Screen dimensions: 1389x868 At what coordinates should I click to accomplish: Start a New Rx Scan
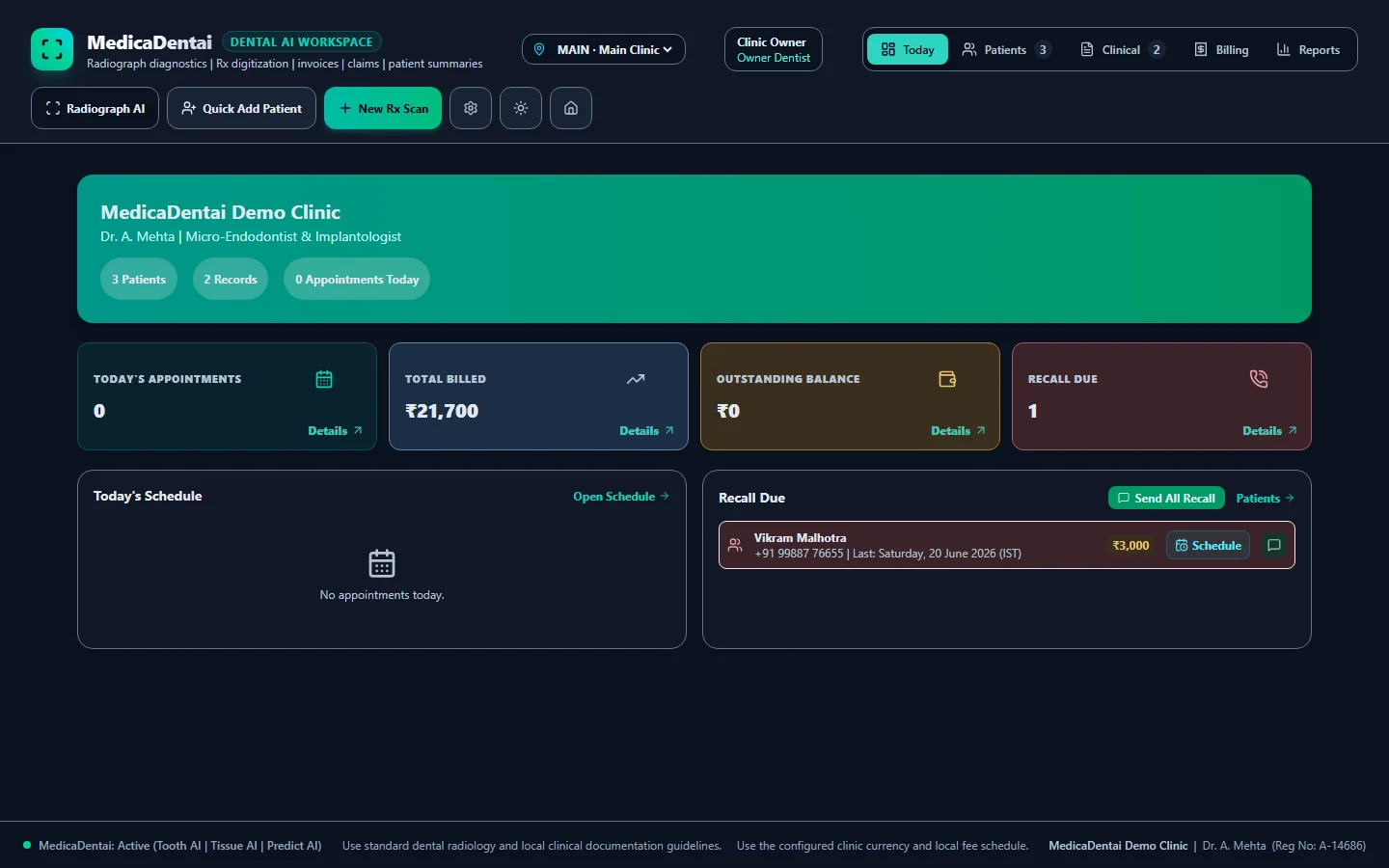(383, 108)
